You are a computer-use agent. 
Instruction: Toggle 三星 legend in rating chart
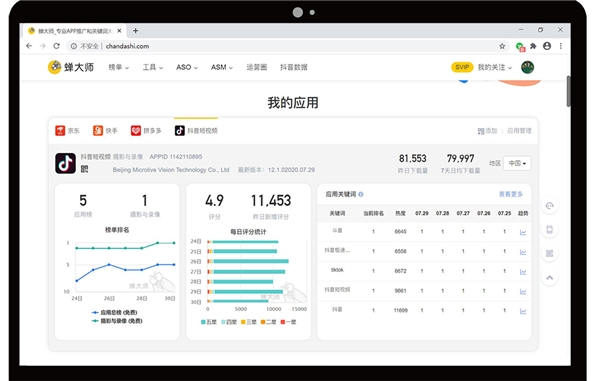pyautogui.click(x=249, y=322)
